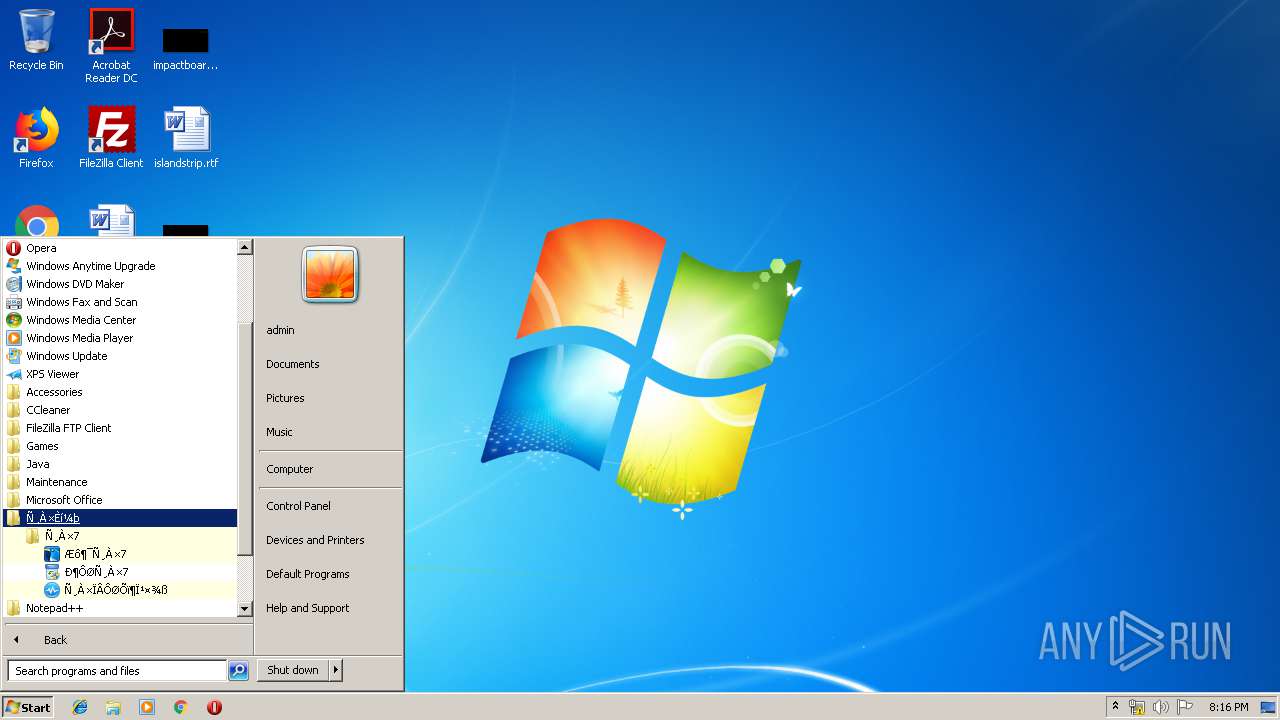Click program list scroll up arrow
Screen dimensions: 1280x720
245,247
